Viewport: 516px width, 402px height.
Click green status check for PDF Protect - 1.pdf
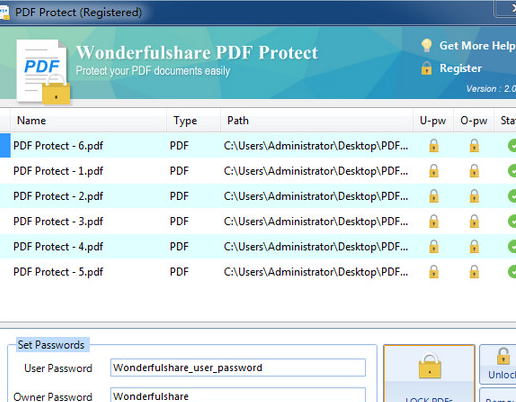click(512, 171)
